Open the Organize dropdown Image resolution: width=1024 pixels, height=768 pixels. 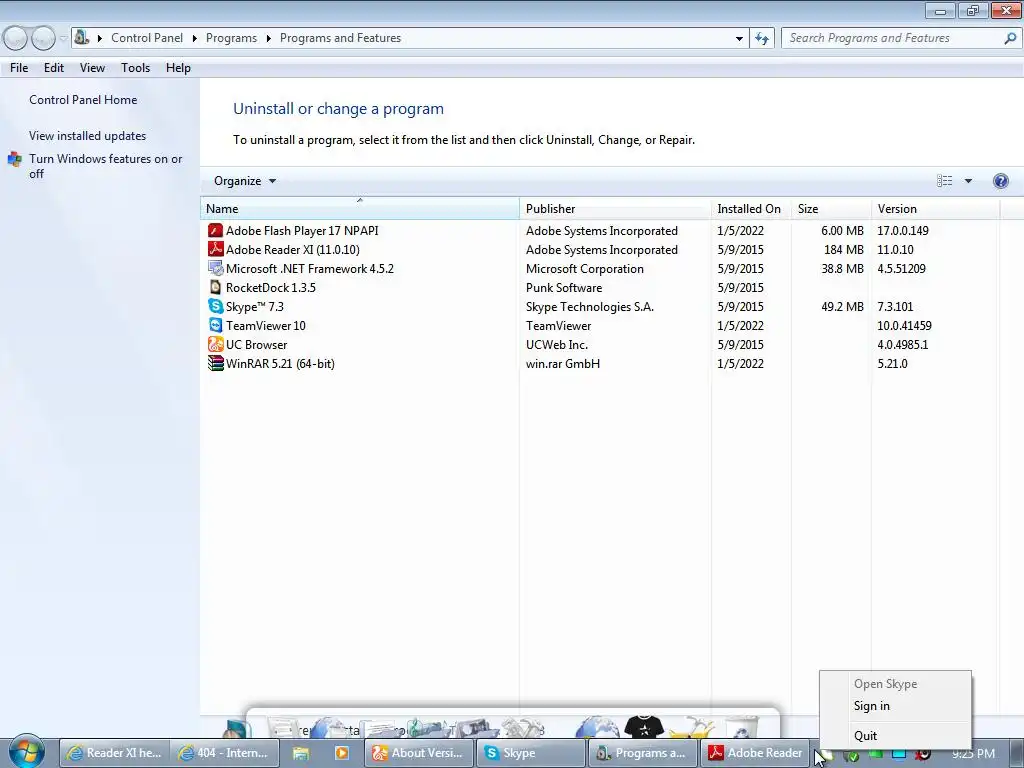(245, 181)
